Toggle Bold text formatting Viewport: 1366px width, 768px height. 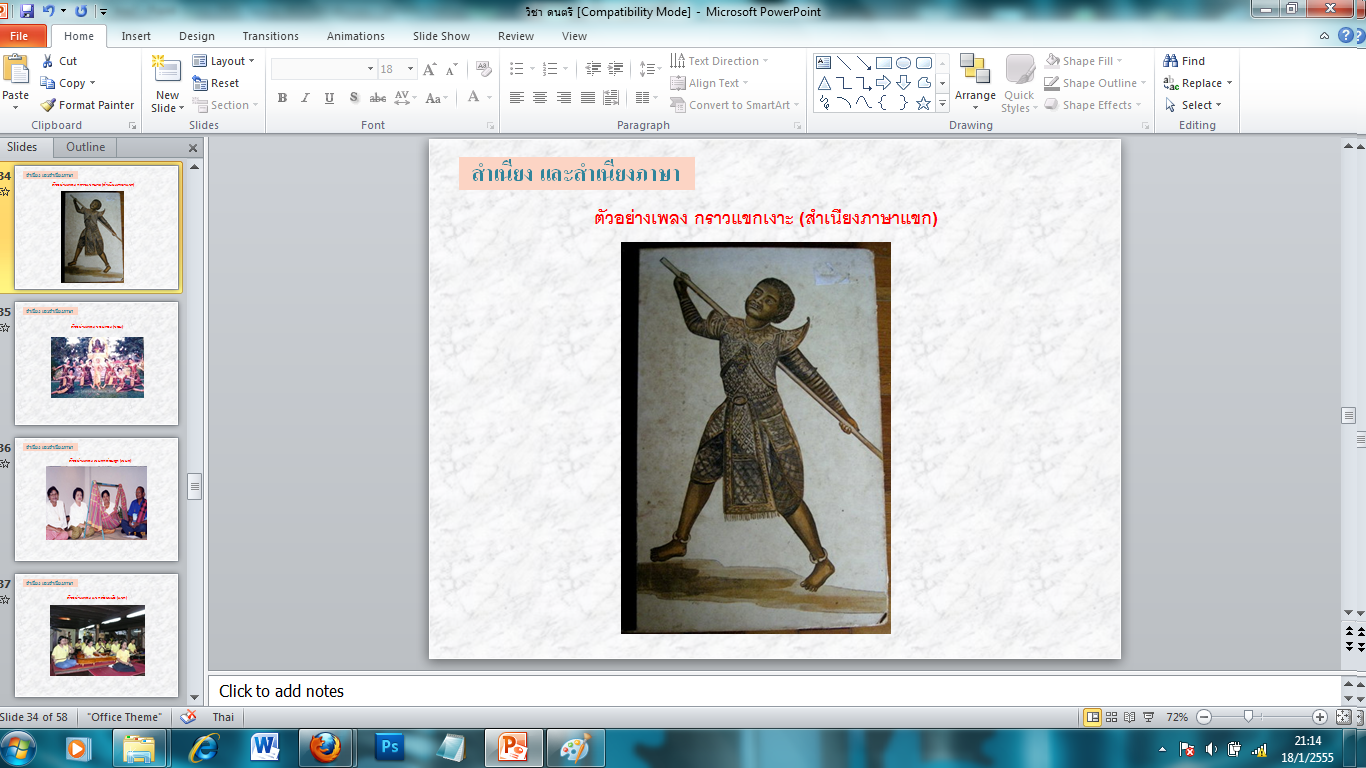click(x=282, y=98)
